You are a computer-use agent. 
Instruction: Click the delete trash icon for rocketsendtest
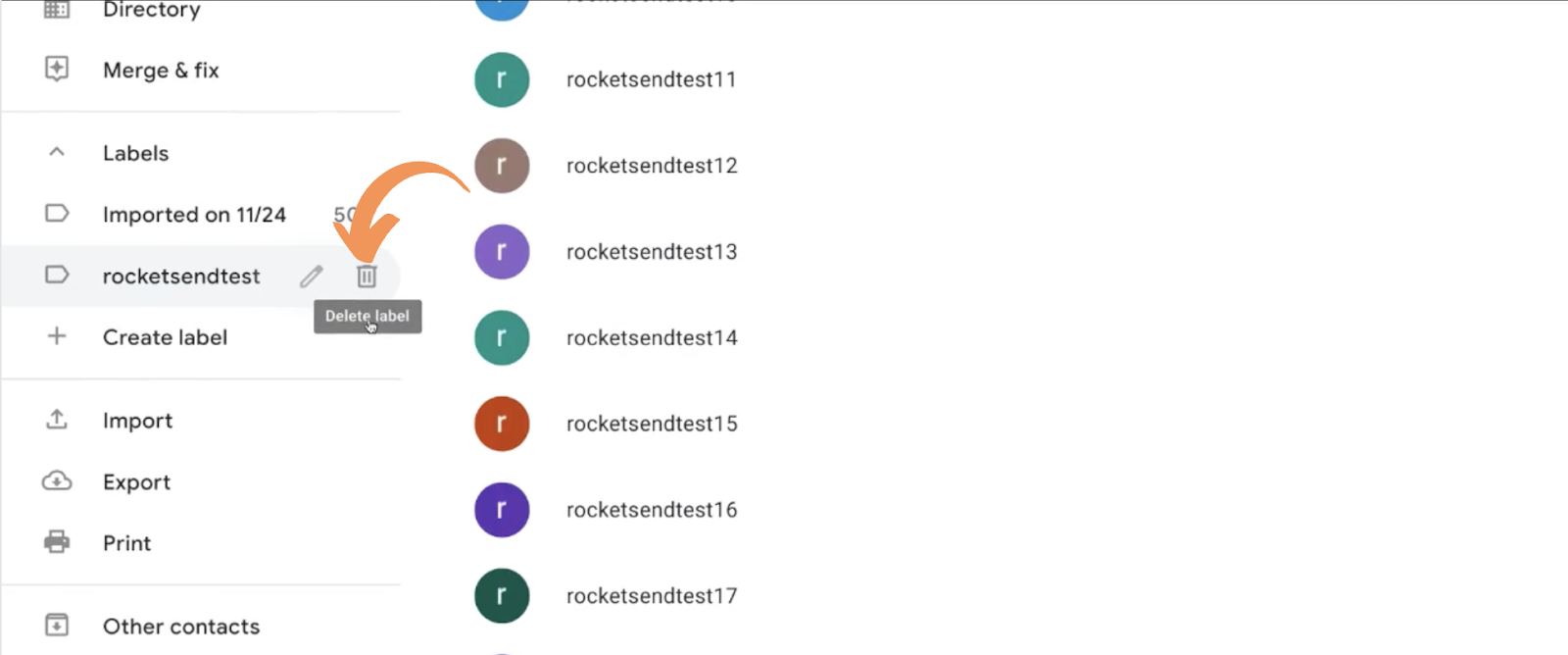[366, 276]
